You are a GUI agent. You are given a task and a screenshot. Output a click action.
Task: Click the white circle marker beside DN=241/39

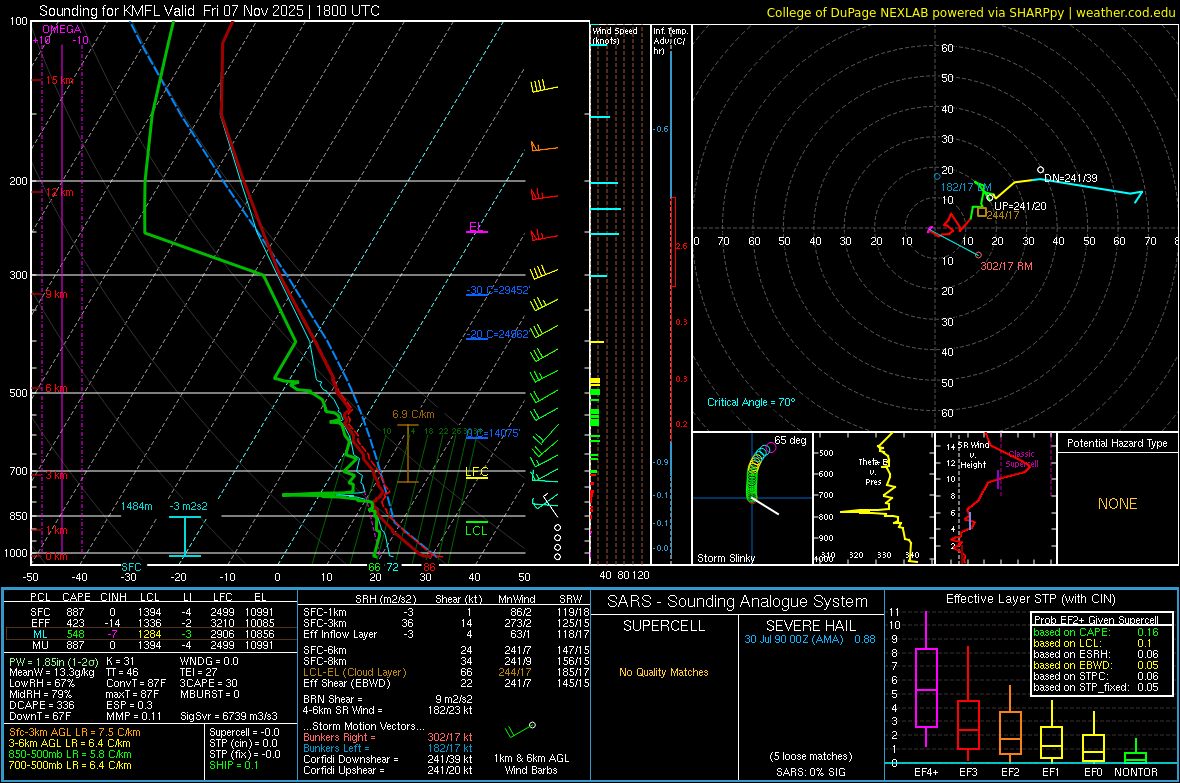[x=1041, y=170]
